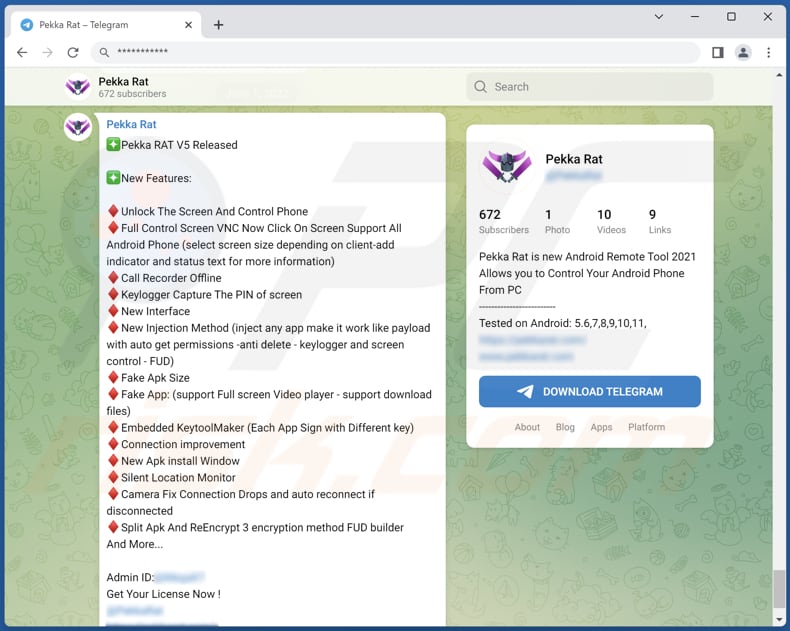The image size is (790, 631).
Task: Click the text "Get Your License Now !"
Action: coord(163,594)
